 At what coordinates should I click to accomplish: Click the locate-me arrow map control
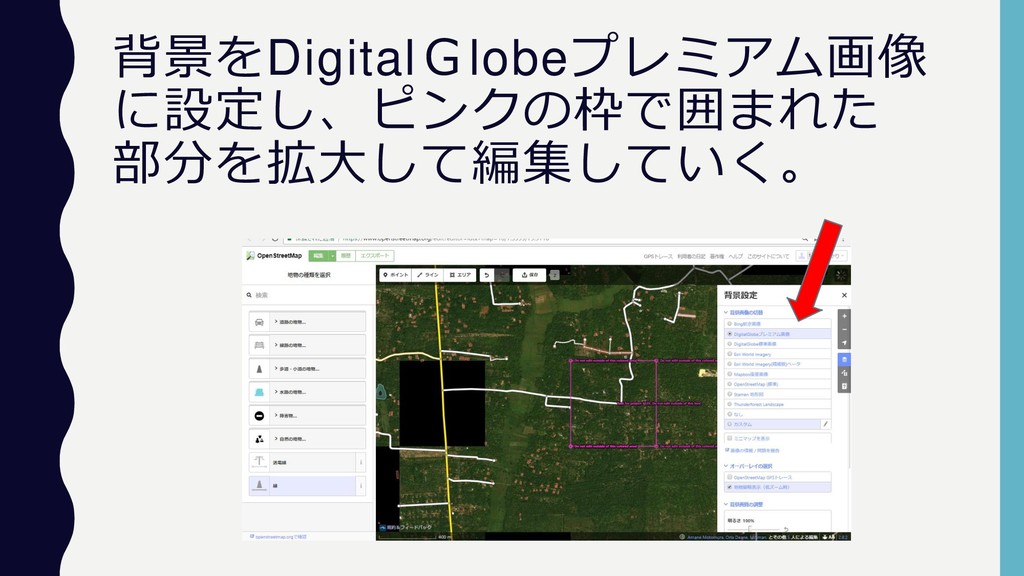tap(844, 343)
